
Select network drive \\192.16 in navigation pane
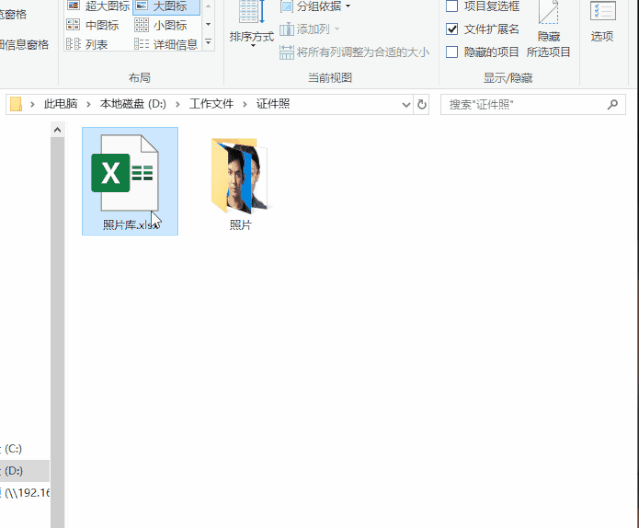coord(25,493)
